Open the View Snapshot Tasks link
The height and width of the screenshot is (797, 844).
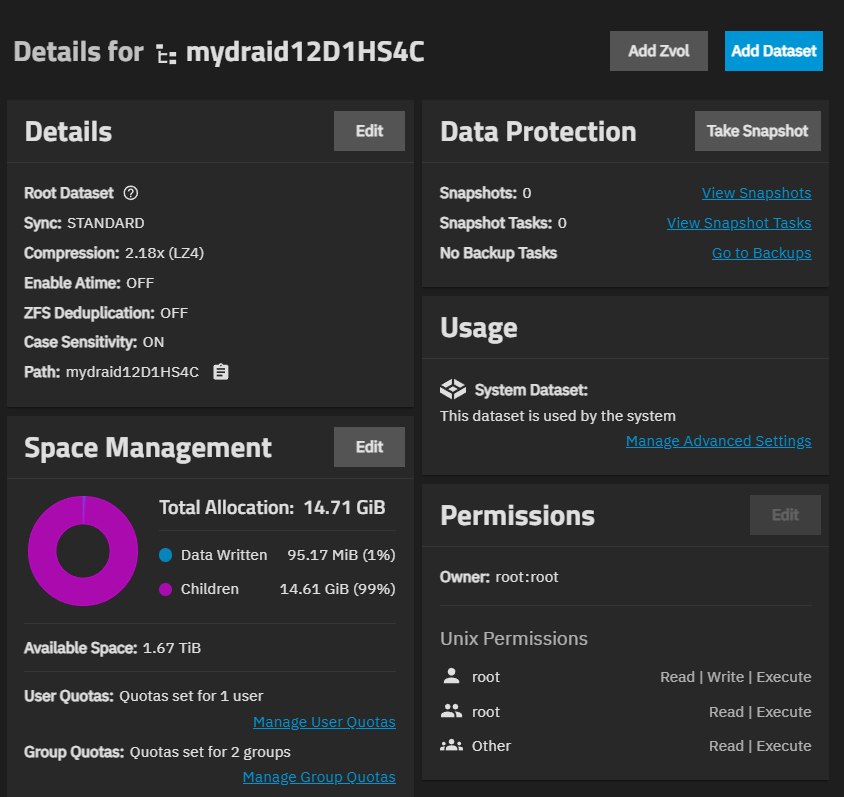(739, 223)
